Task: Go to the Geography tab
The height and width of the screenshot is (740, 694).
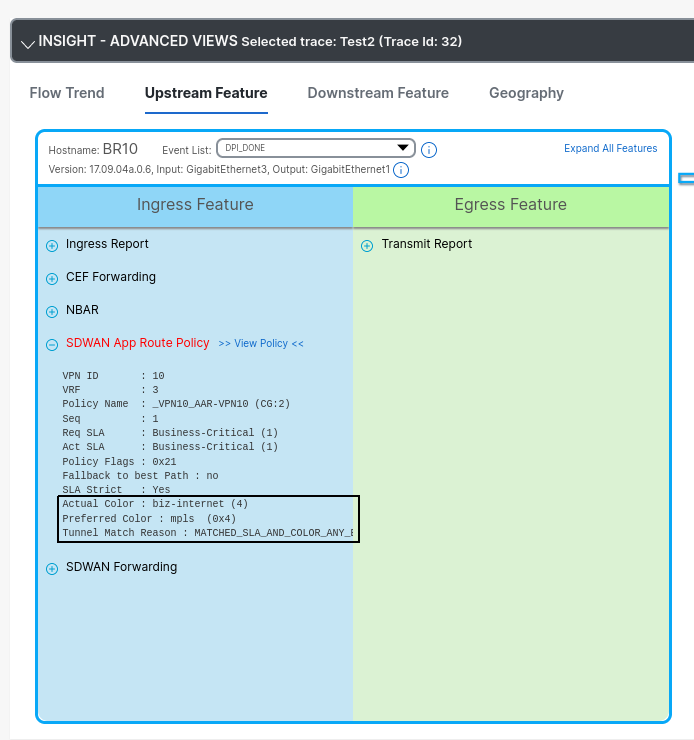Action: pos(526,93)
